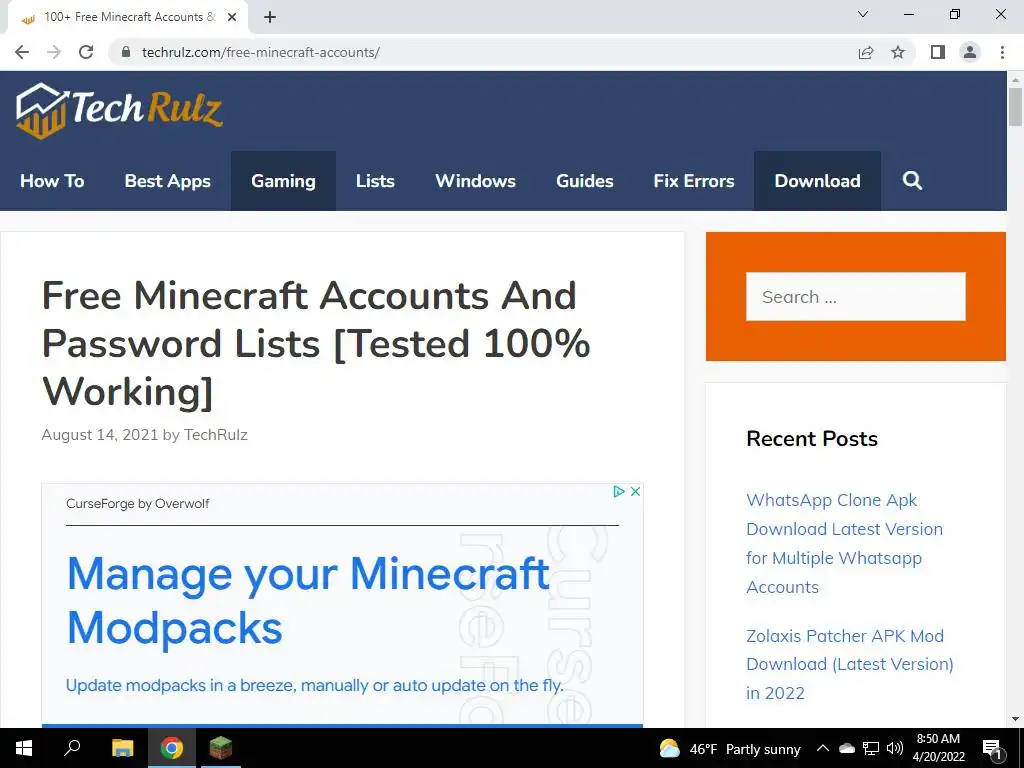Open network settings tray icon
Screen dimensions: 1024x768
click(x=871, y=748)
